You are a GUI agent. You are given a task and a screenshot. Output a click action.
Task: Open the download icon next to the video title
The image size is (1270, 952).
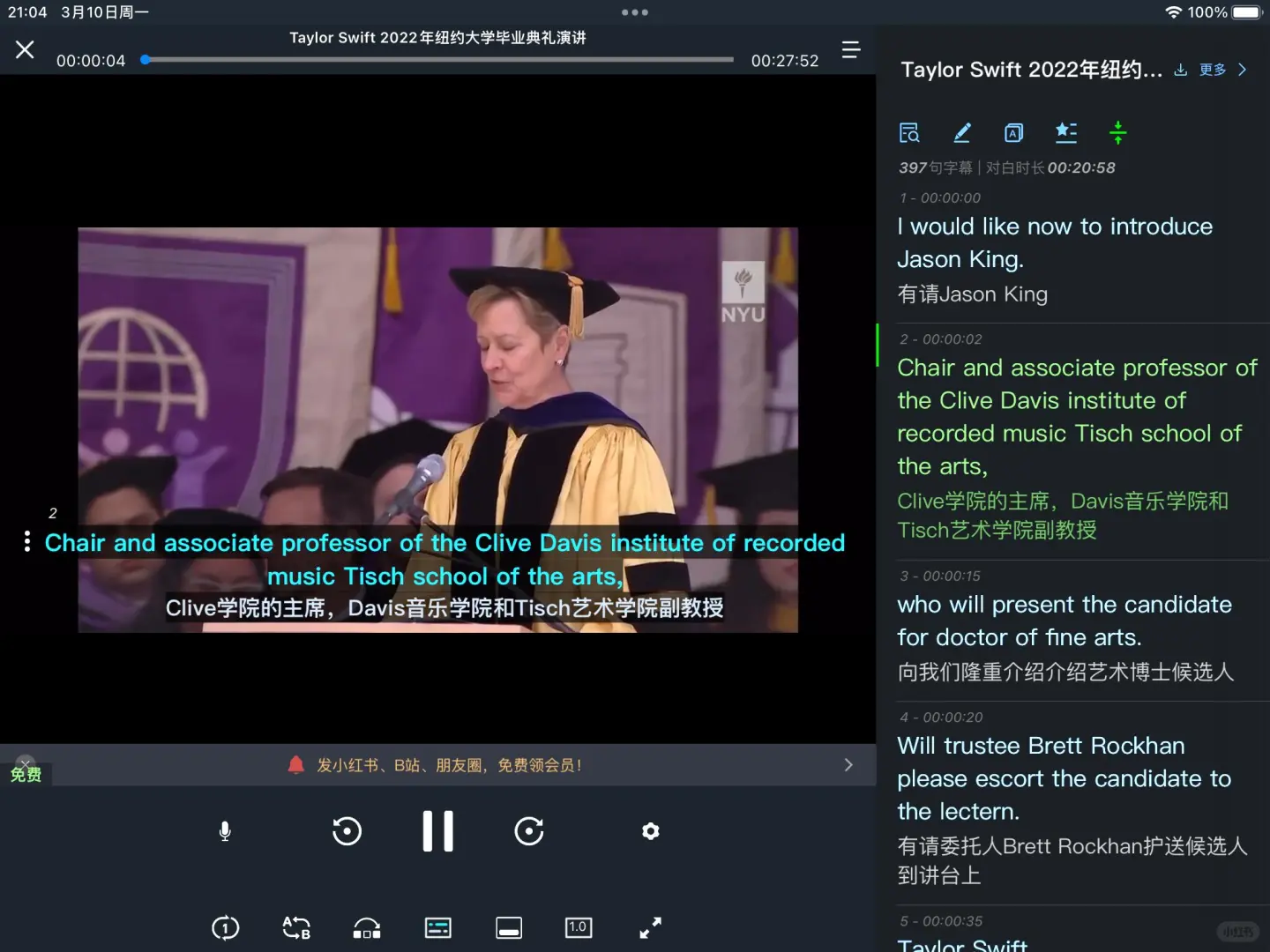coord(1181,70)
